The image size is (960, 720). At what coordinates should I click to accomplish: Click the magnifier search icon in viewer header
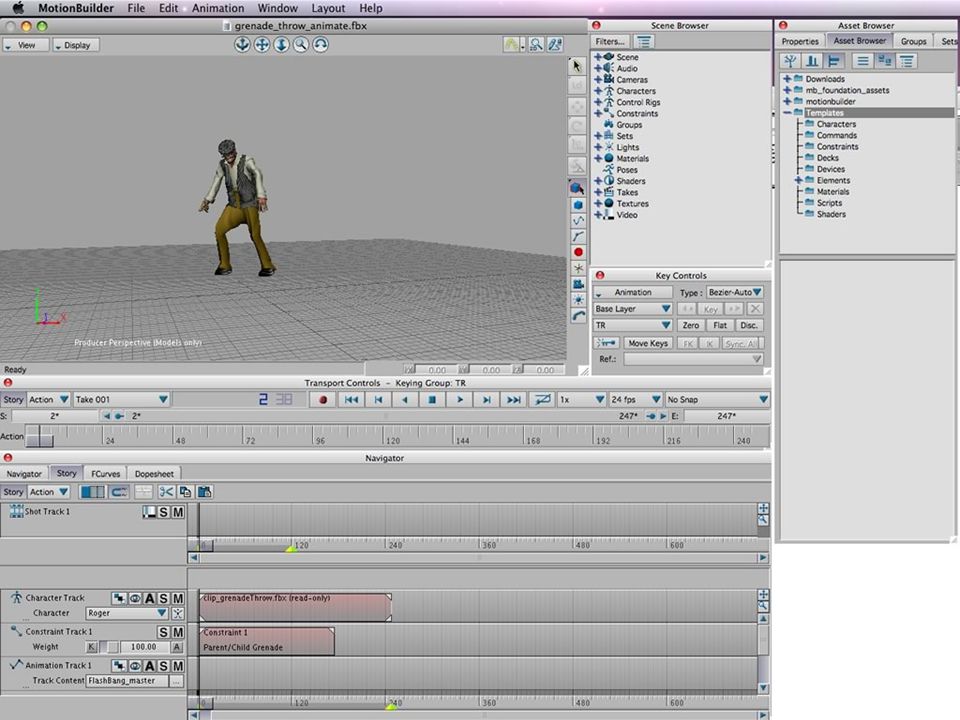click(536, 45)
